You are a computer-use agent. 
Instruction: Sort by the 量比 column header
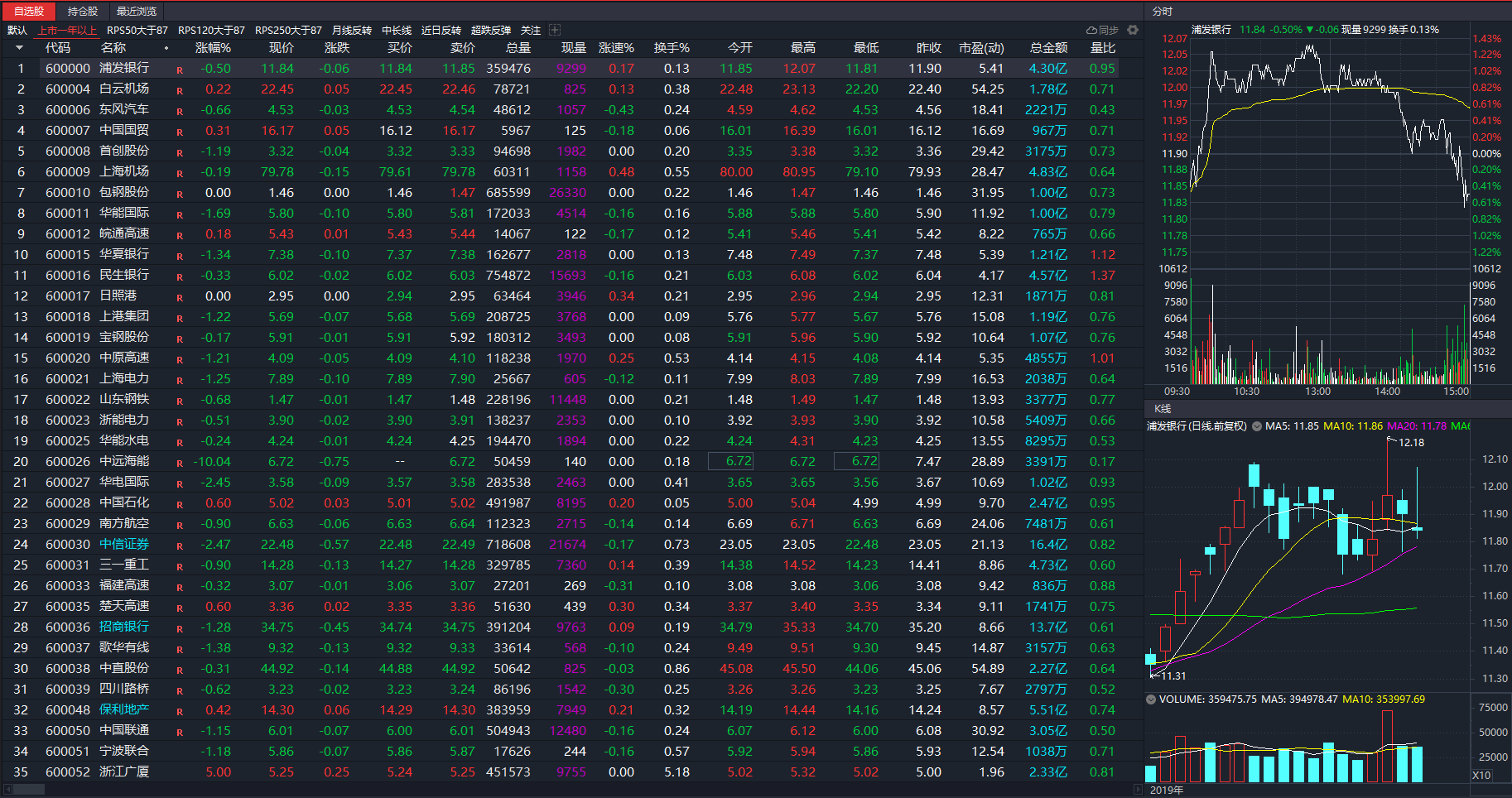click(1103, 48)
